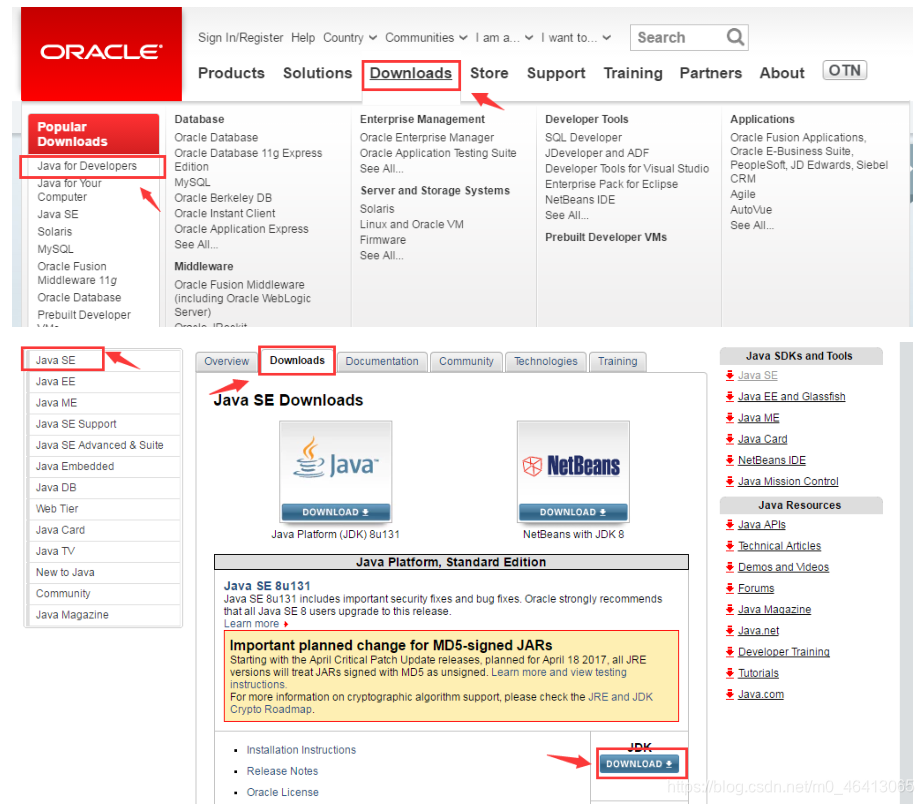Screen dimensions: 924x805
Task: Click the AutoVue link under Applications
Action: [751, 210]
